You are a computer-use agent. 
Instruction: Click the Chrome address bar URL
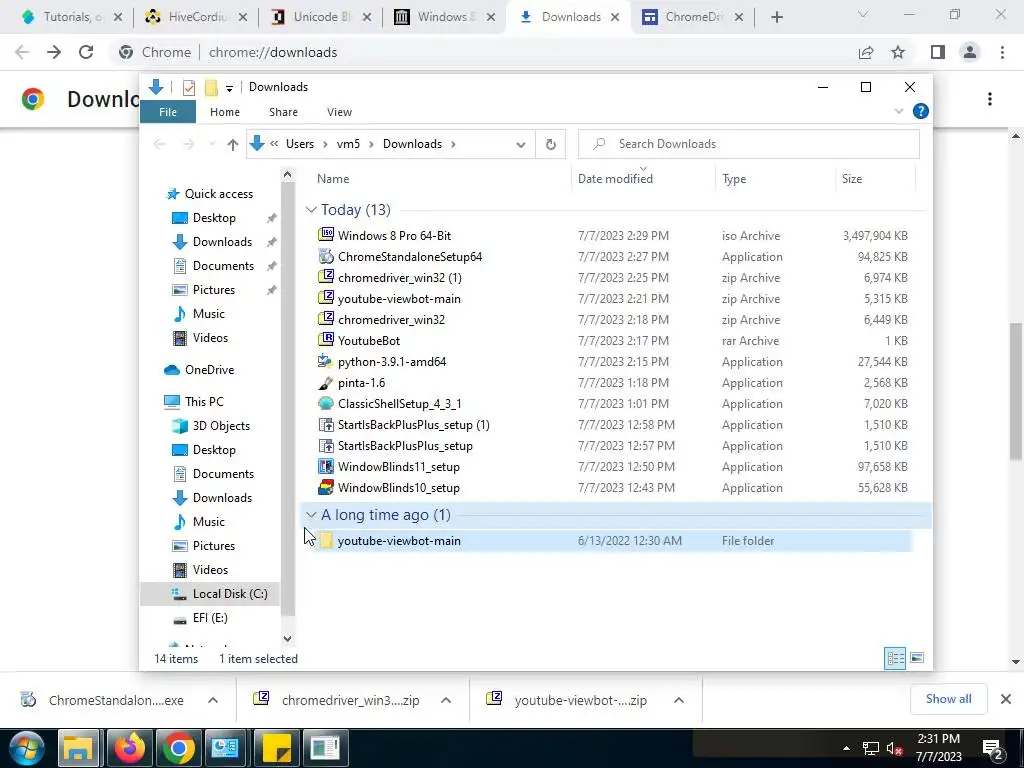click(x=273, y=52)
